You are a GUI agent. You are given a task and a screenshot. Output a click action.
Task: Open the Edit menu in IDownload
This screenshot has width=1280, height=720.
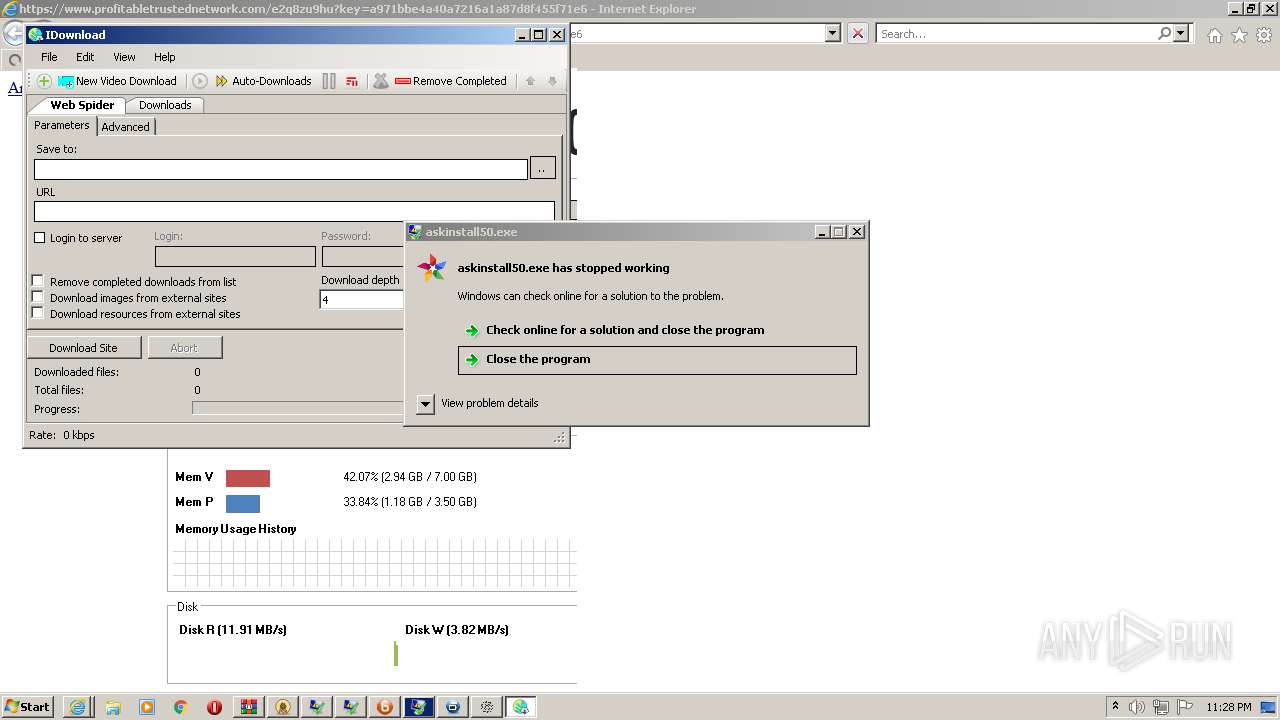[85, 57]
